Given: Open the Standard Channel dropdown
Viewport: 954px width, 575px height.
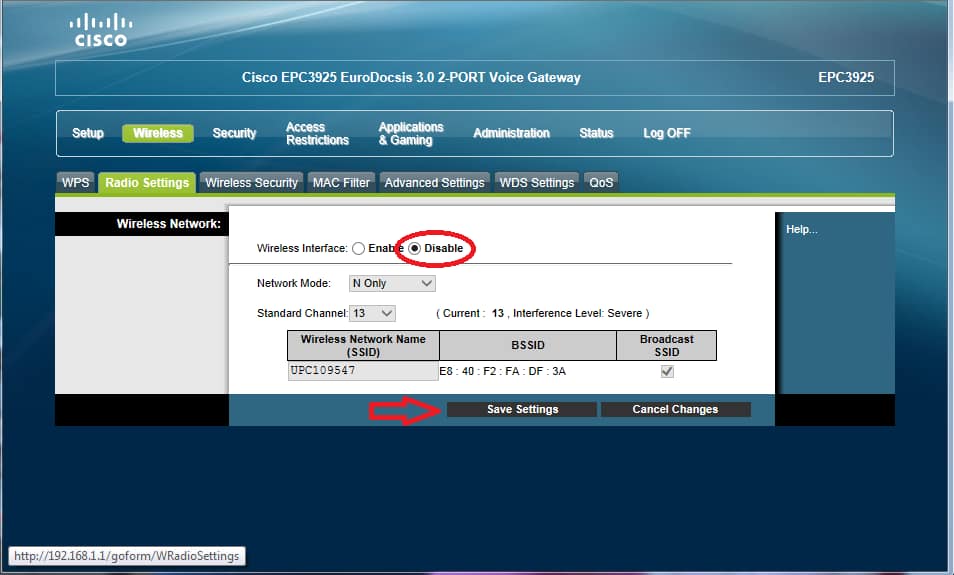Looking at the screenshot, I should [x=372, y=313].
